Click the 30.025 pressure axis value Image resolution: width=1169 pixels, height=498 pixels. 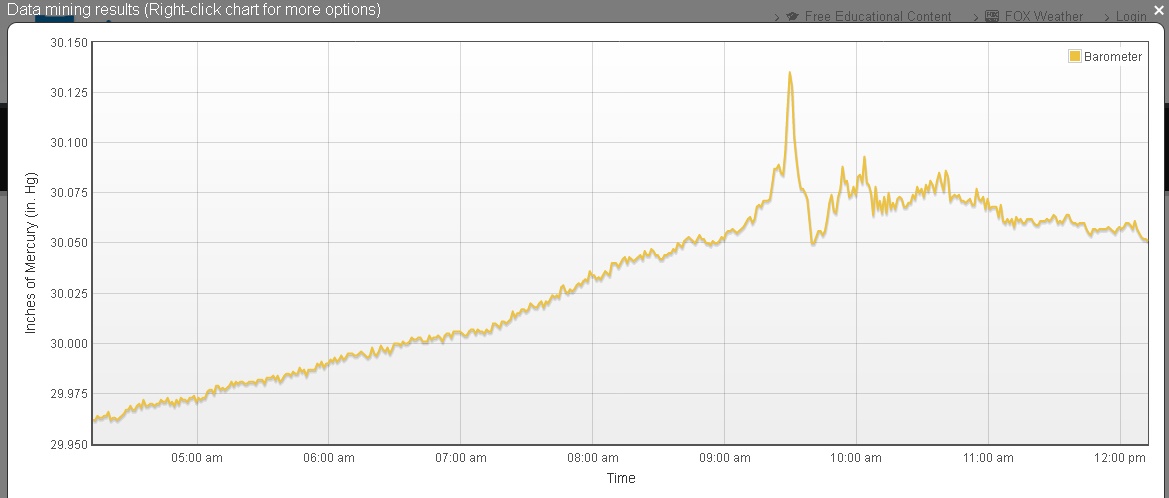click(69, 293)
